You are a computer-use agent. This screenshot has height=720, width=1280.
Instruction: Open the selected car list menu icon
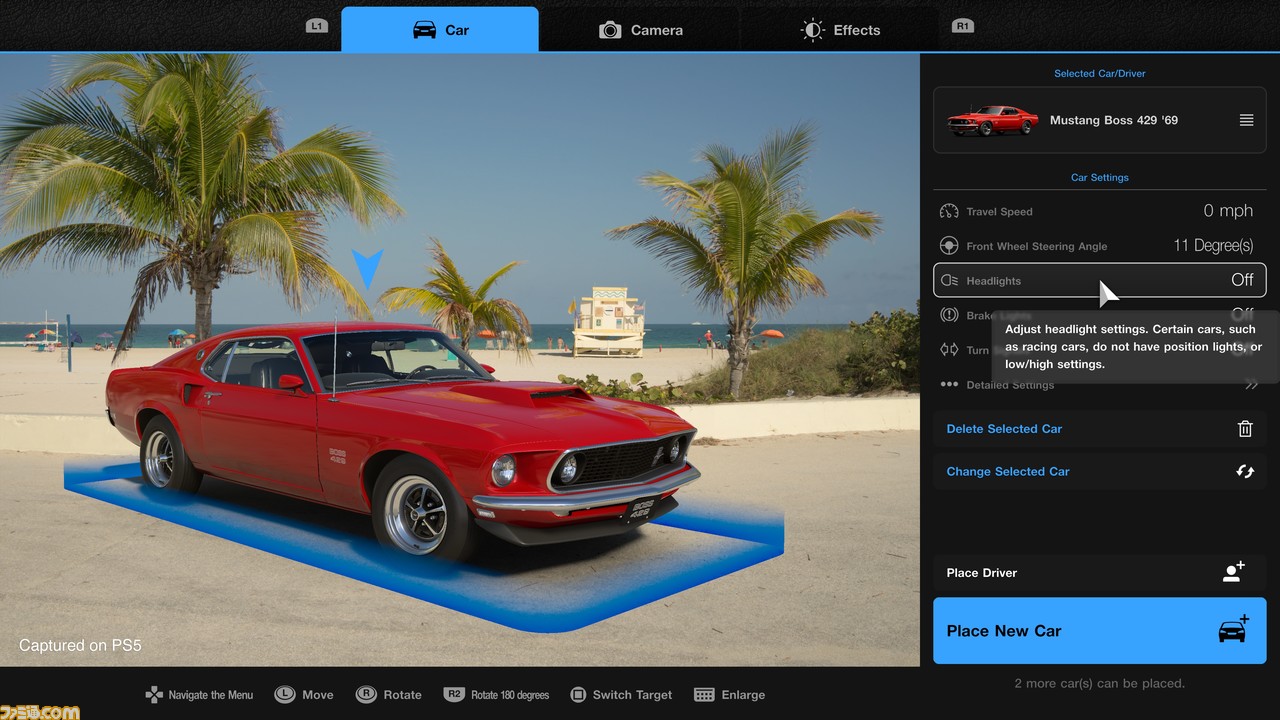click(x=1246, y=120)
